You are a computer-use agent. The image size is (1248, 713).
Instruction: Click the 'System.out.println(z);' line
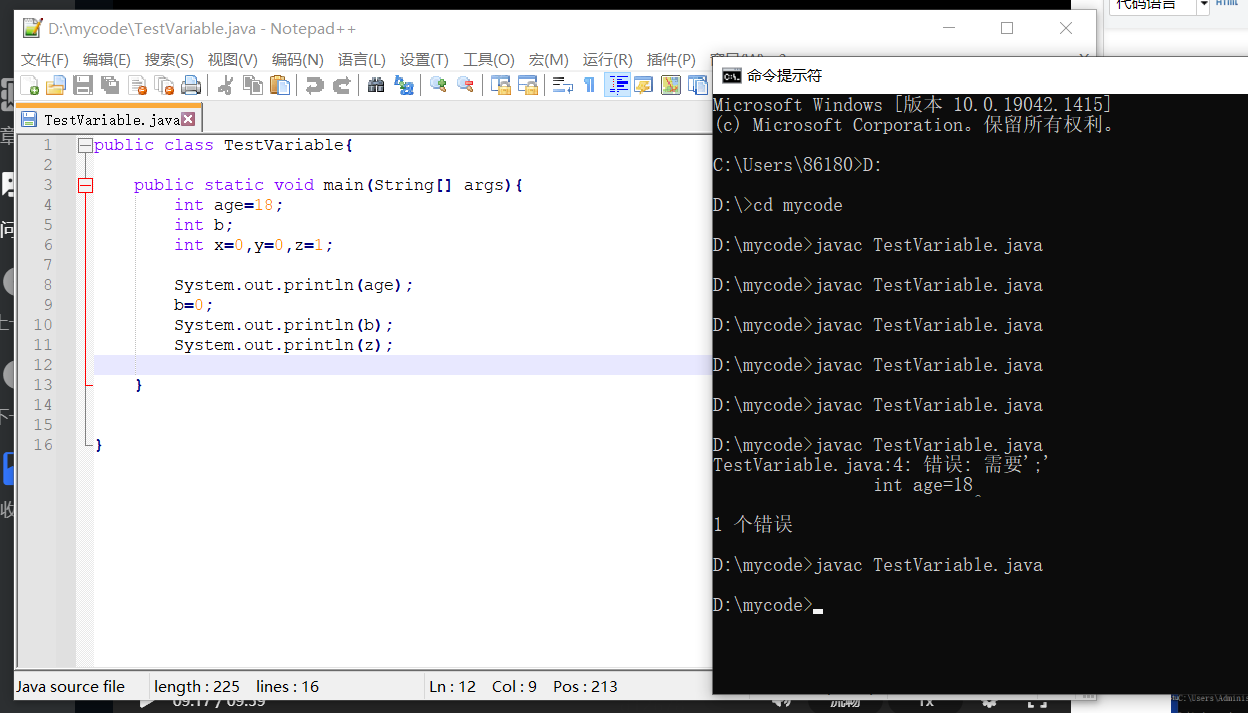coord(284,345)
